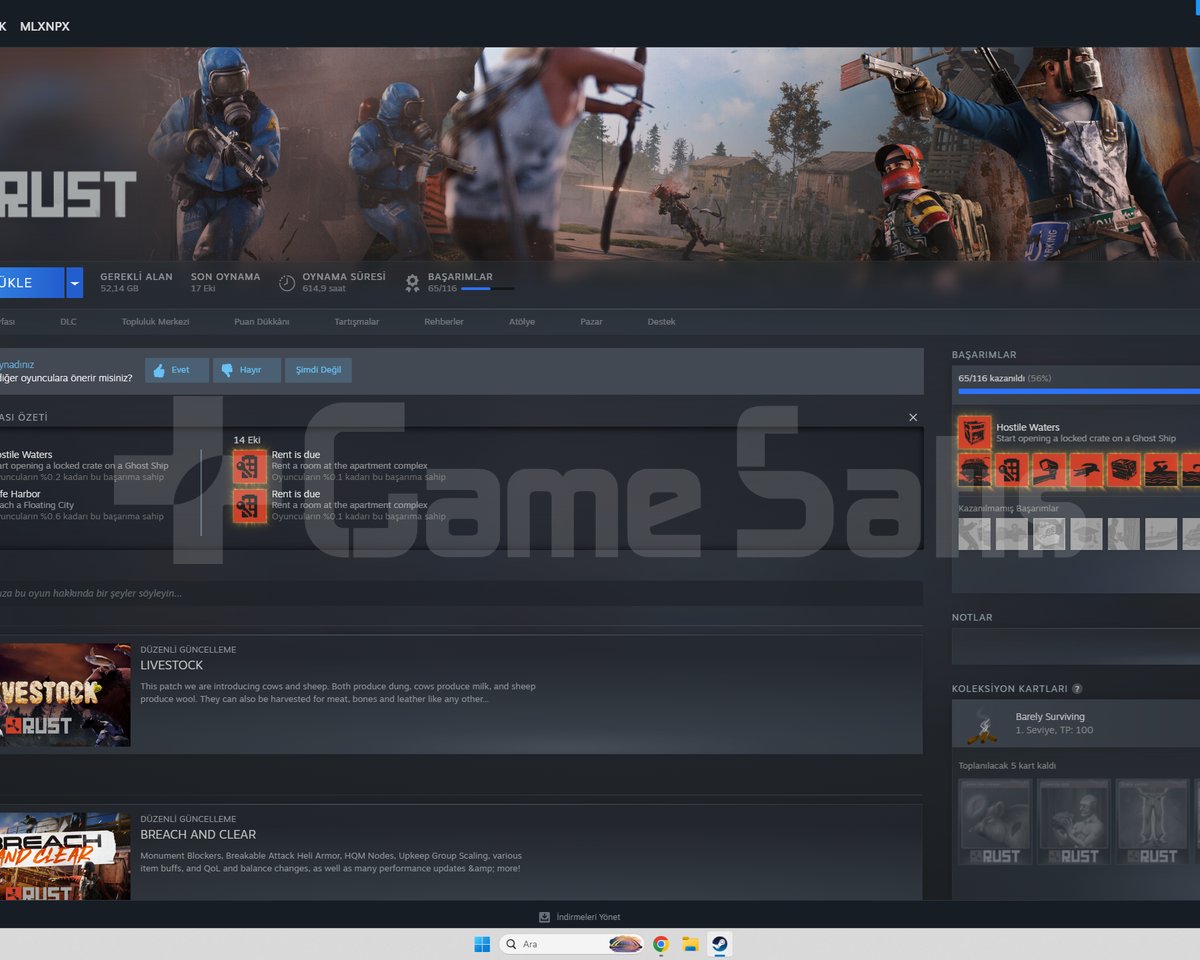Viewport: 1200px width, 960px height.
Task: Open the LIVESTOCK update news title
Action: click(171, 665)
